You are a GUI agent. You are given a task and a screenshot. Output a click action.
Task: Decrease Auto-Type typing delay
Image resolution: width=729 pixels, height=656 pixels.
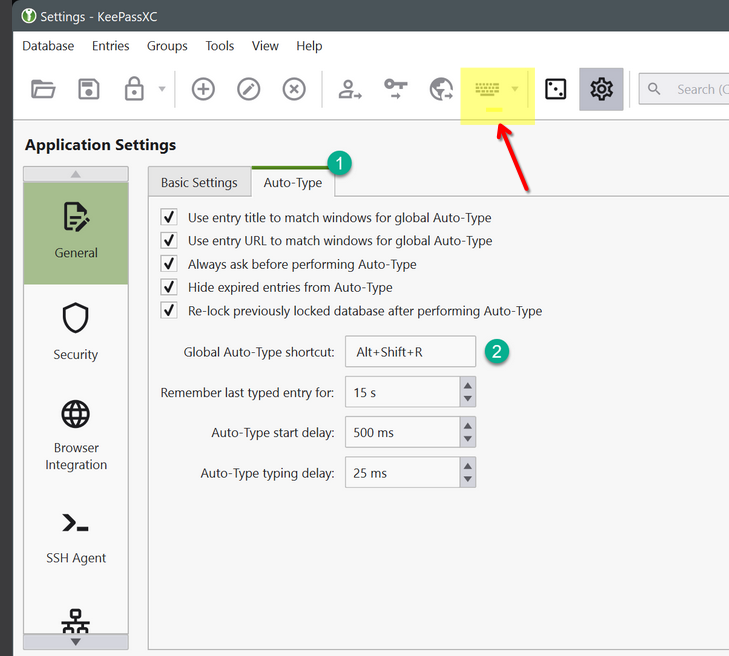pos(468,479)
